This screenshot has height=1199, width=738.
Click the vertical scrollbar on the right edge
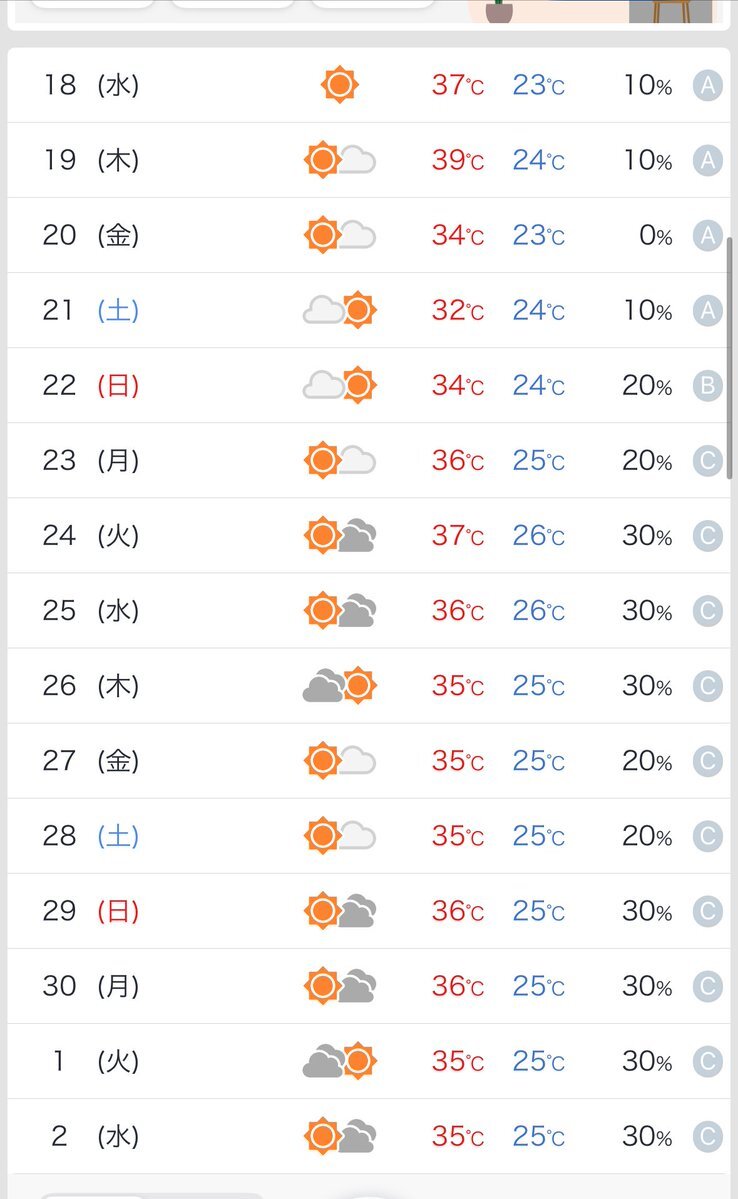[730, 358]
